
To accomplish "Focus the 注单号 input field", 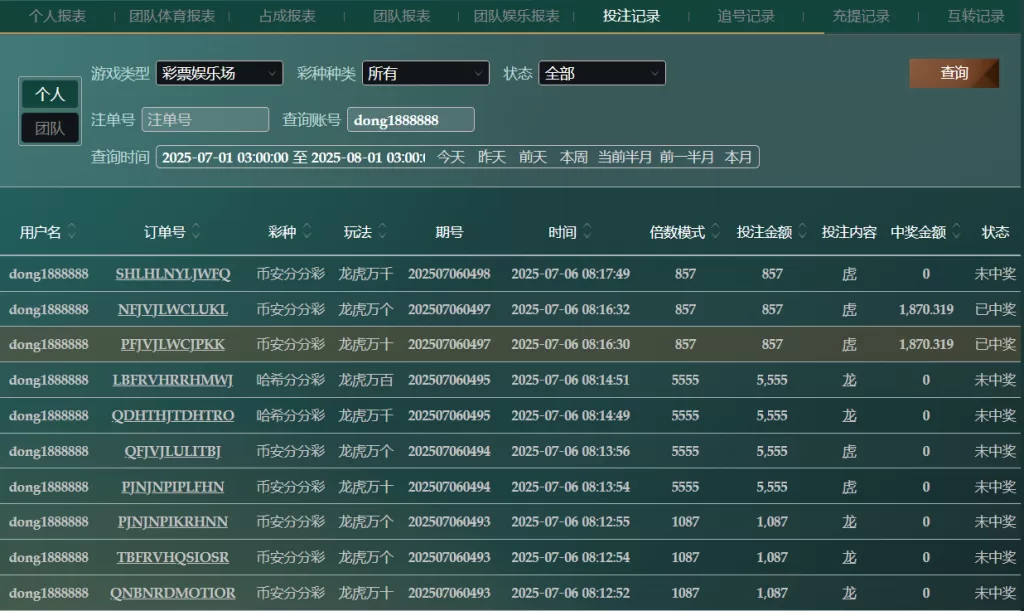I will tap(205, 119).
